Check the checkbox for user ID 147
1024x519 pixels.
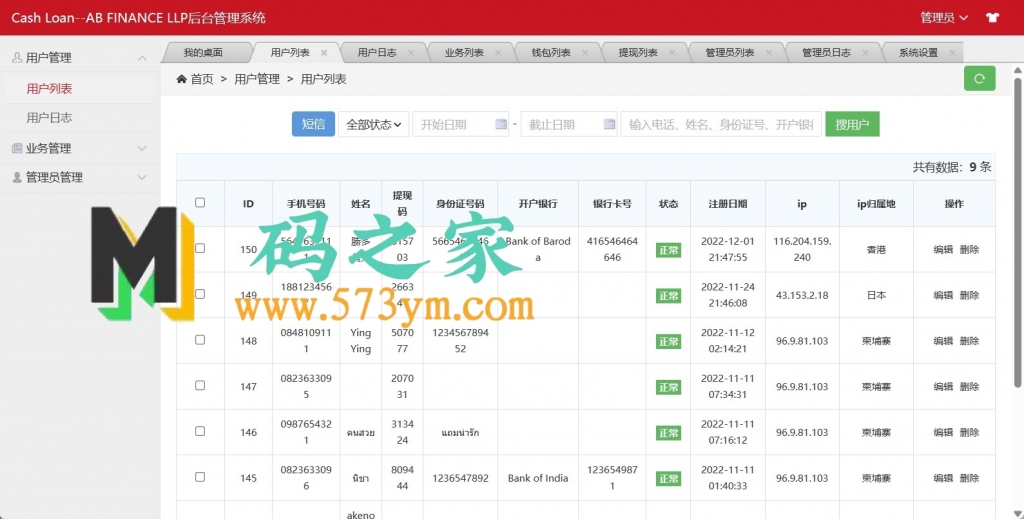[x=200, y=385]
